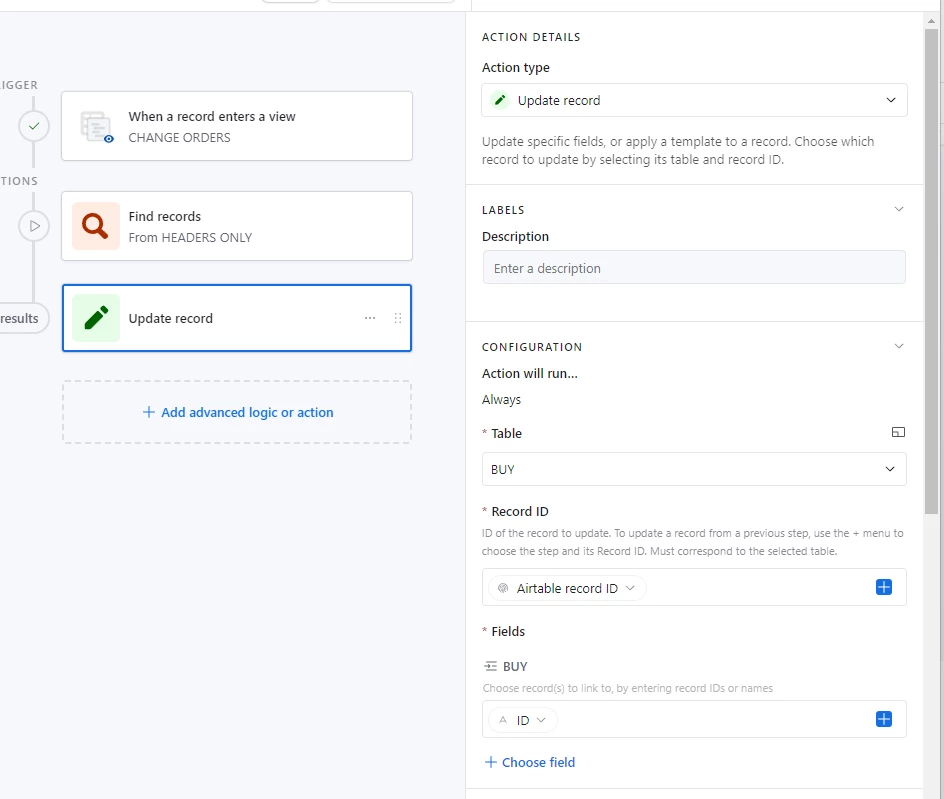This screenshot has height=799, width=944.
Task: Click the trigger checkmark status circle
Action: [x=34, y=126]
